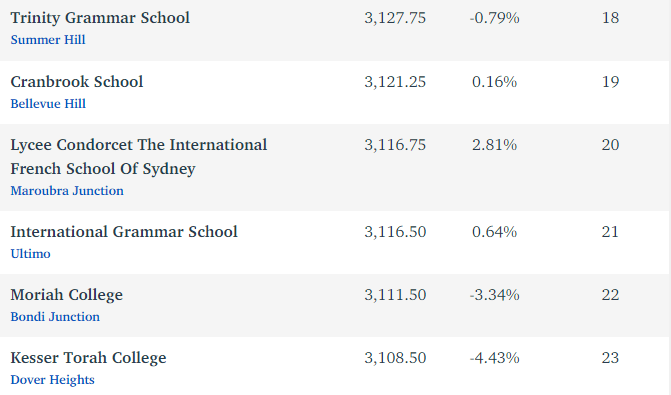Image resolution: width=671 pixels, height=395 pixels.
Task: Select the Lycee Condorcet school name
Action: click(x=139, y=157)
